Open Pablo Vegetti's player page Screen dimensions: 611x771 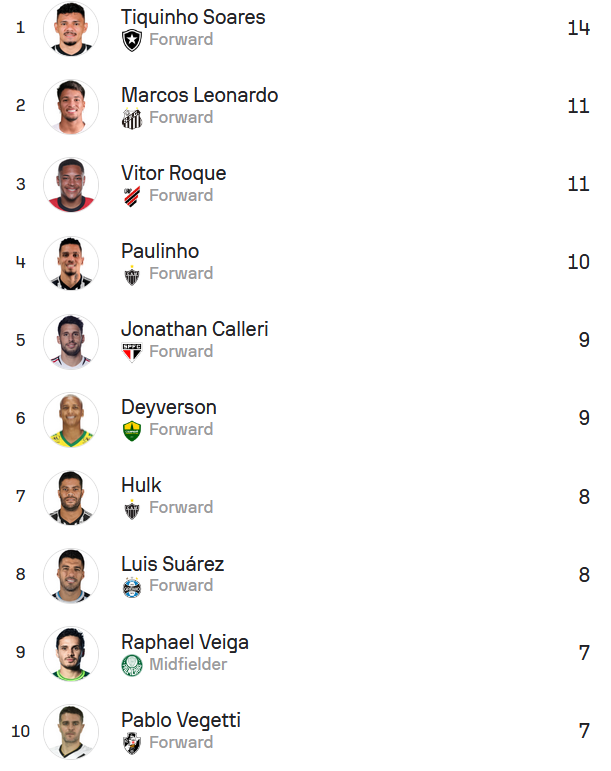coord(180,720)
